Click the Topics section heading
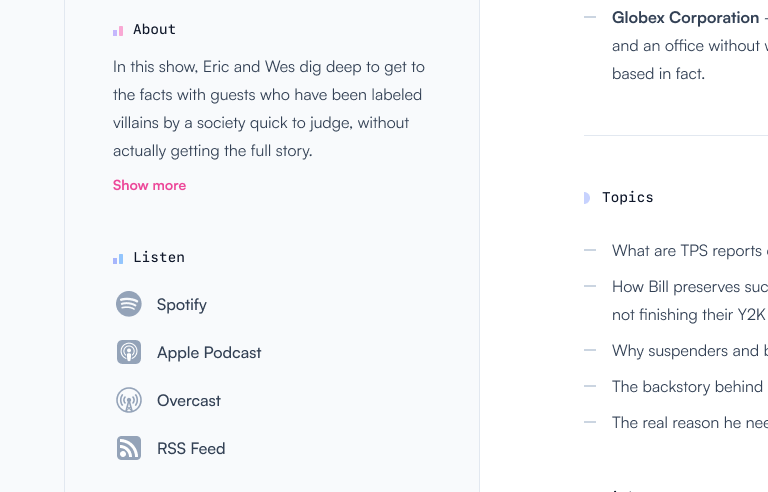 (x=628, y=198)
